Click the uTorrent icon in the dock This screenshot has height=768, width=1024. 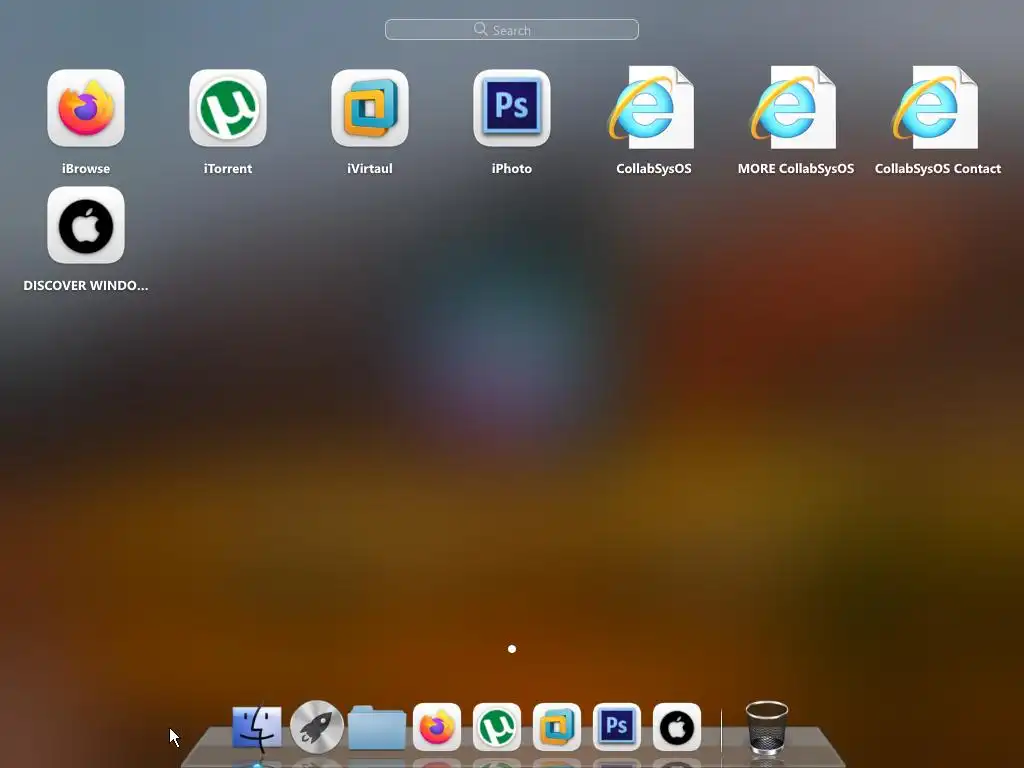point(497,727)
